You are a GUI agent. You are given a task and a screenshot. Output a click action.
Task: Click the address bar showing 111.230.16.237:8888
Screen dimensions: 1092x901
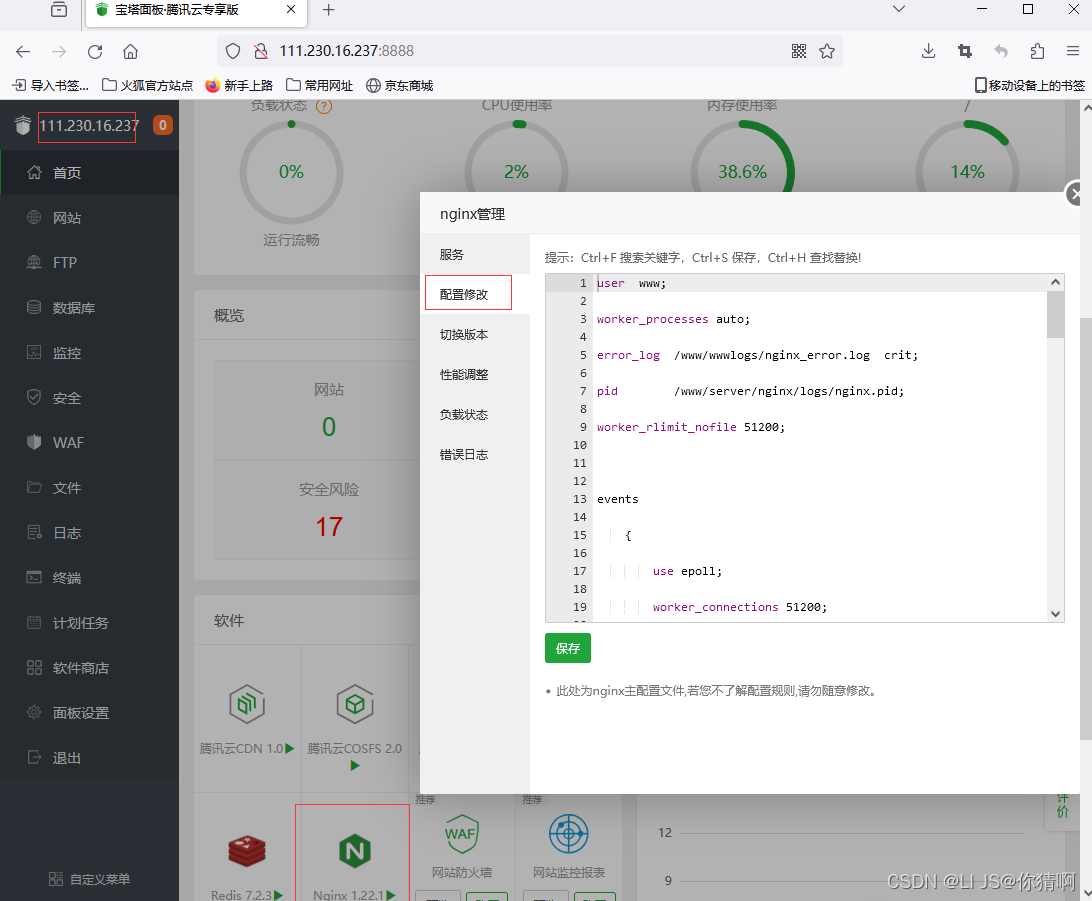pyautogui.click(x=400, y=51)
